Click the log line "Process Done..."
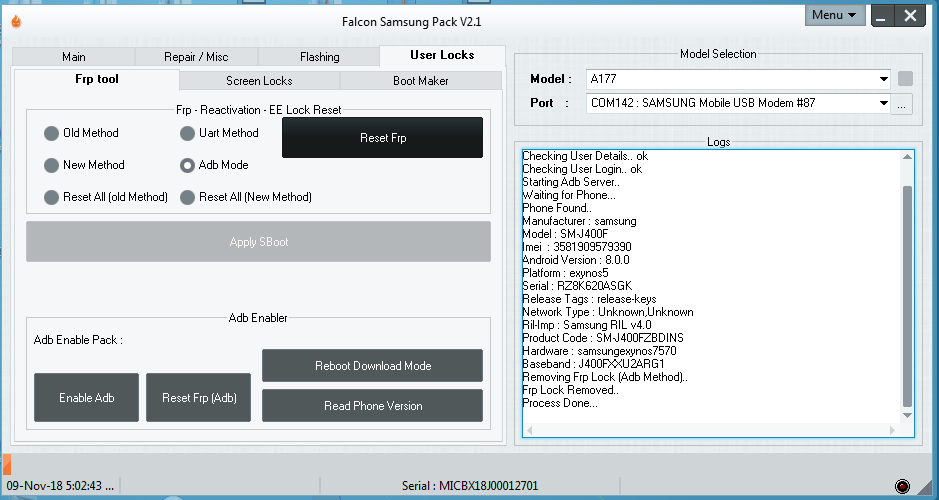Viewport: 939px width, 500px height. pyautogui.click(x=560, y=403)
